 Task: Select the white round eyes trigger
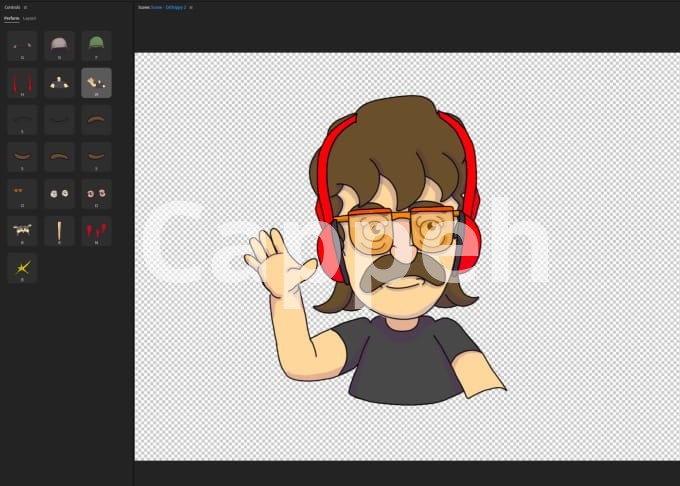pyautogui.click(x=59, y=193)
